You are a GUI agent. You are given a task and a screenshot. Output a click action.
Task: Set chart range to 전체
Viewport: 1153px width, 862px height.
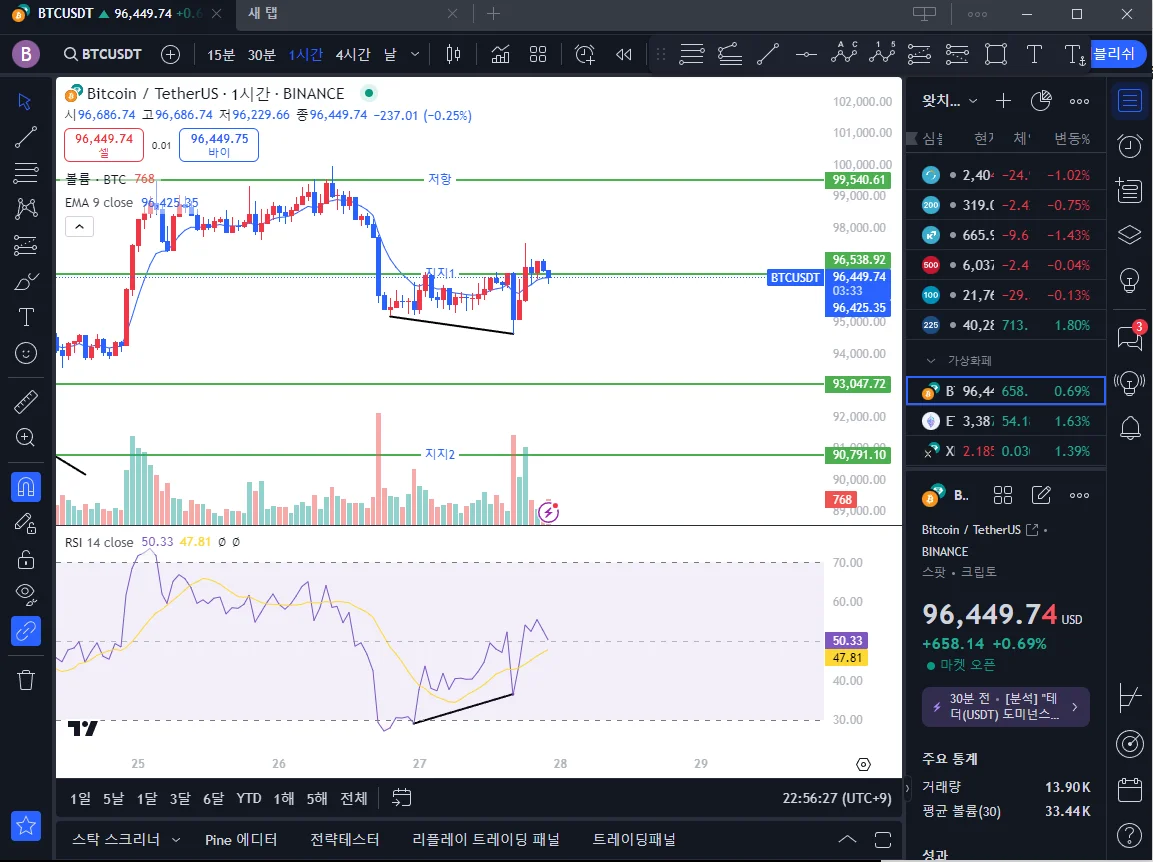pos(354,798)
